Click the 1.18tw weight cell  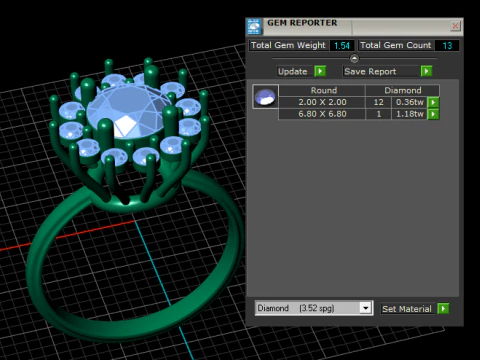[x=410, y=114]
